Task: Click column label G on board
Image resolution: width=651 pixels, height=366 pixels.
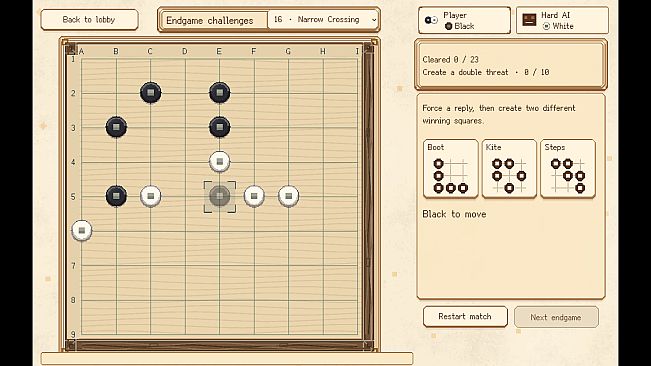Action: pyautogui.click(x=288, y=51)
